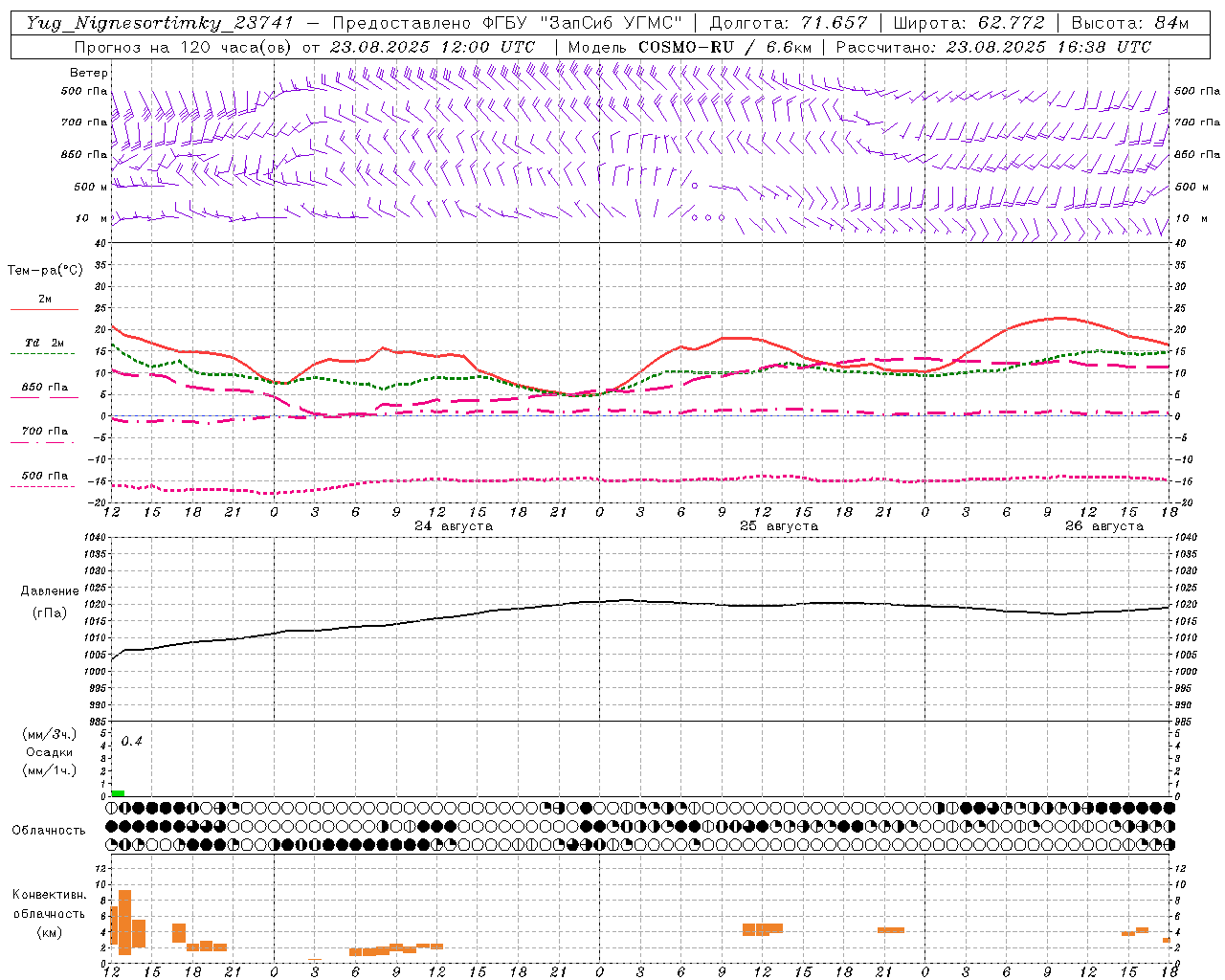This screenshot has height=980, width=1225.
Task: Click the tallest orange convective cloud bar
Action: [124, 922]
